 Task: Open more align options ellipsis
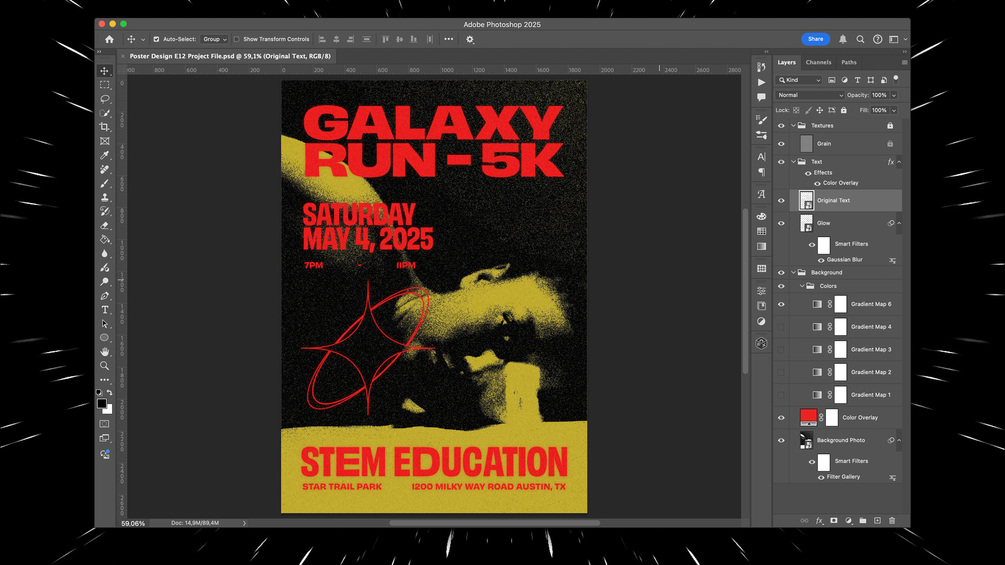449,39
